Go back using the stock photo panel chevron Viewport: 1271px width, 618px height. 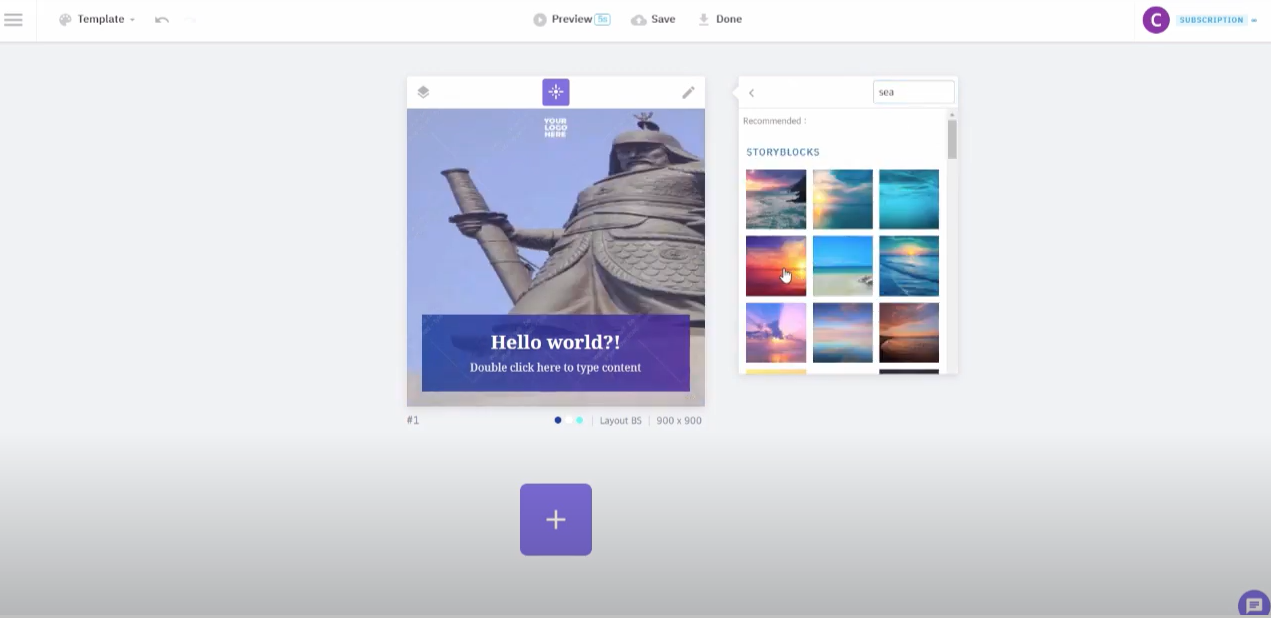tap(751, 92)
